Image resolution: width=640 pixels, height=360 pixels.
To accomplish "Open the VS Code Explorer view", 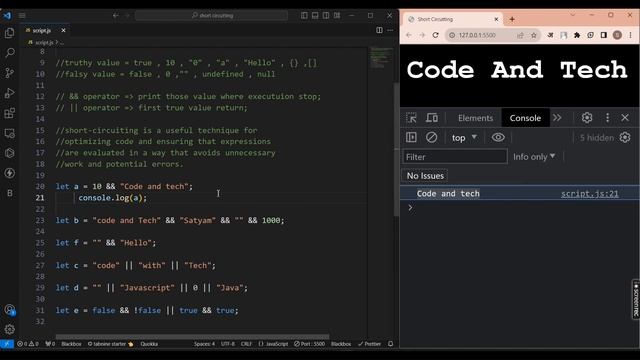I will [x=9, y=33].
